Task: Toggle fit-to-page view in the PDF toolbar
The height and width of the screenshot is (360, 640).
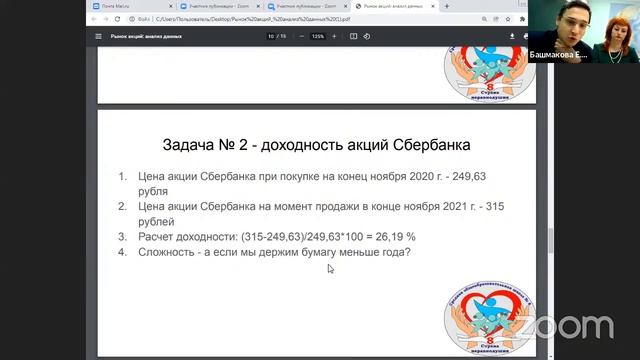Action: [x=353, y=36]
